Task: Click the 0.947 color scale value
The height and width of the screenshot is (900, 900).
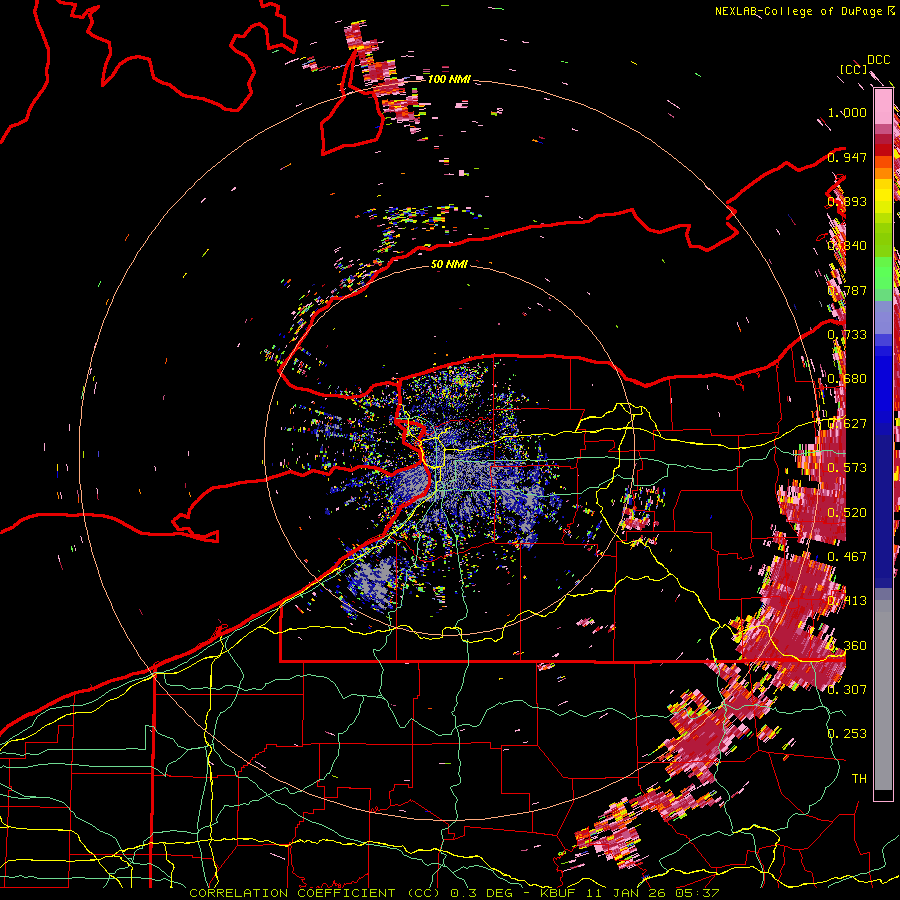Action: pyautogui.click(x=847, y=157)
